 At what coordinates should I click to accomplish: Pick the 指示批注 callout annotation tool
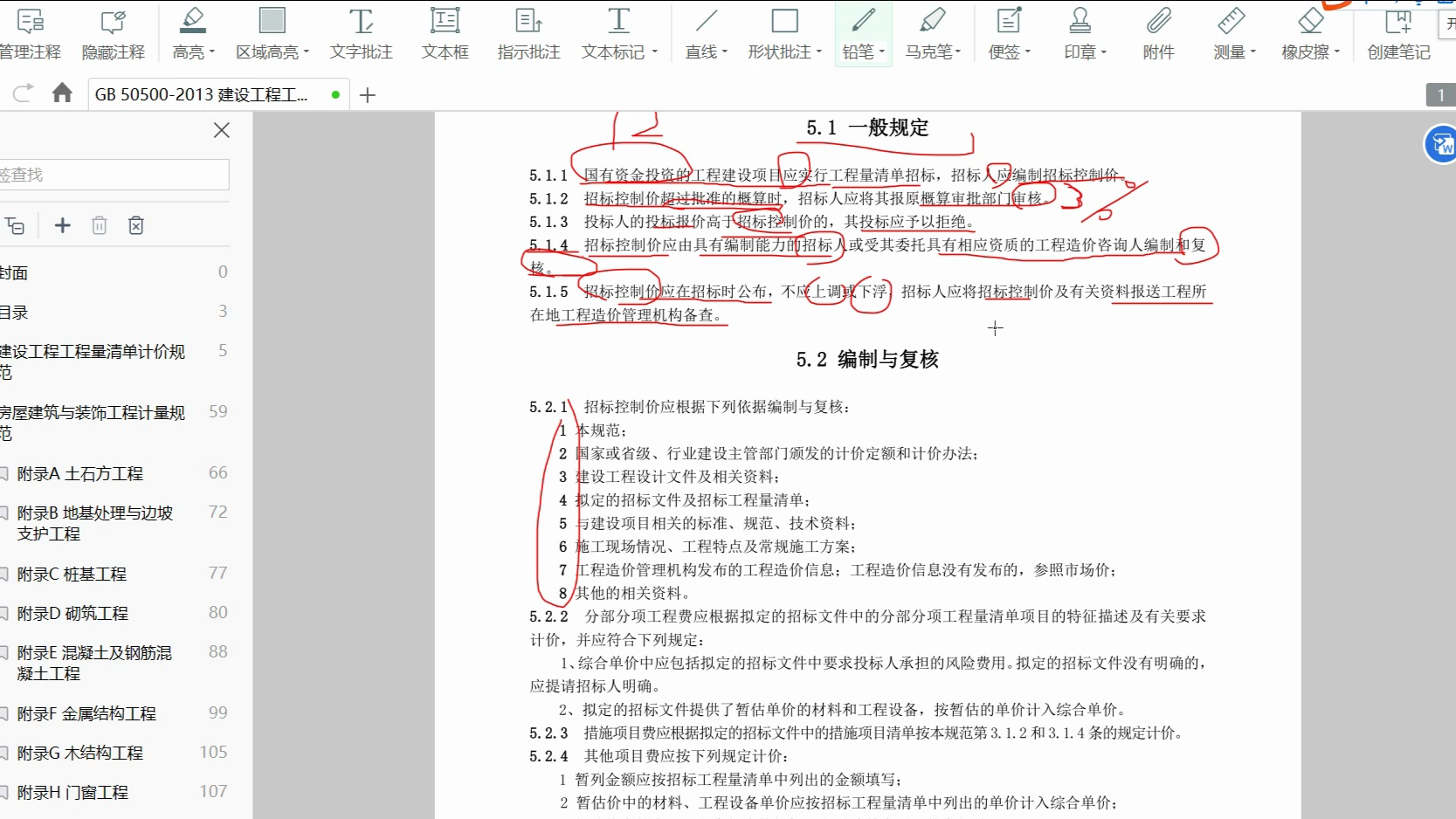528,33
